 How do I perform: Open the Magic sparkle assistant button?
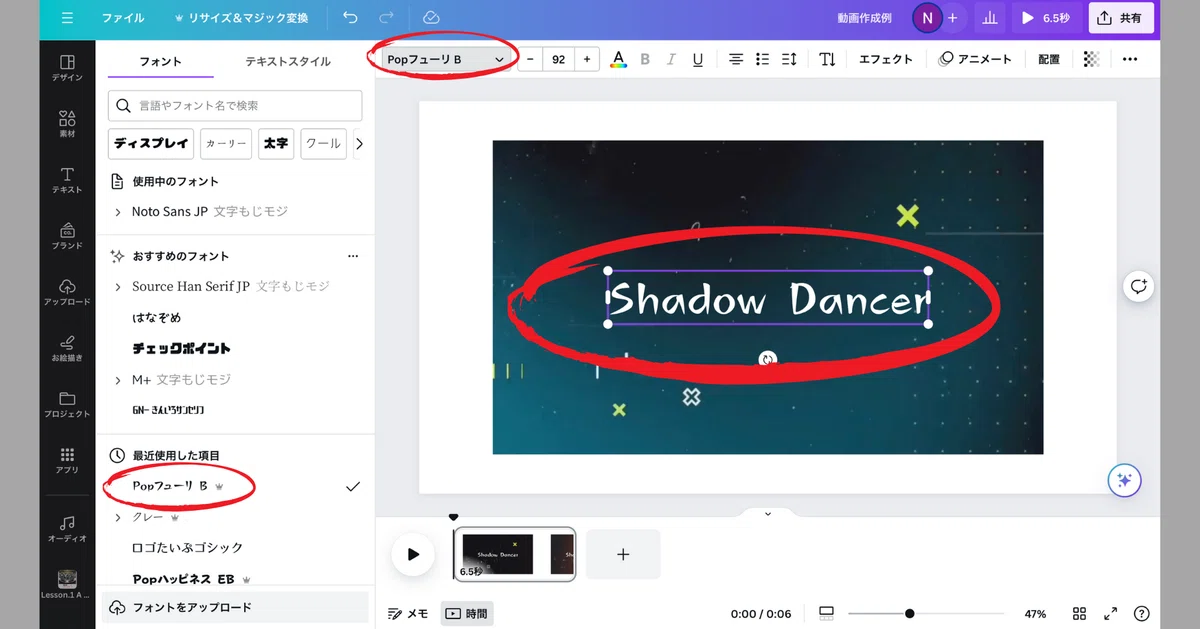[x=1124, y=481]
